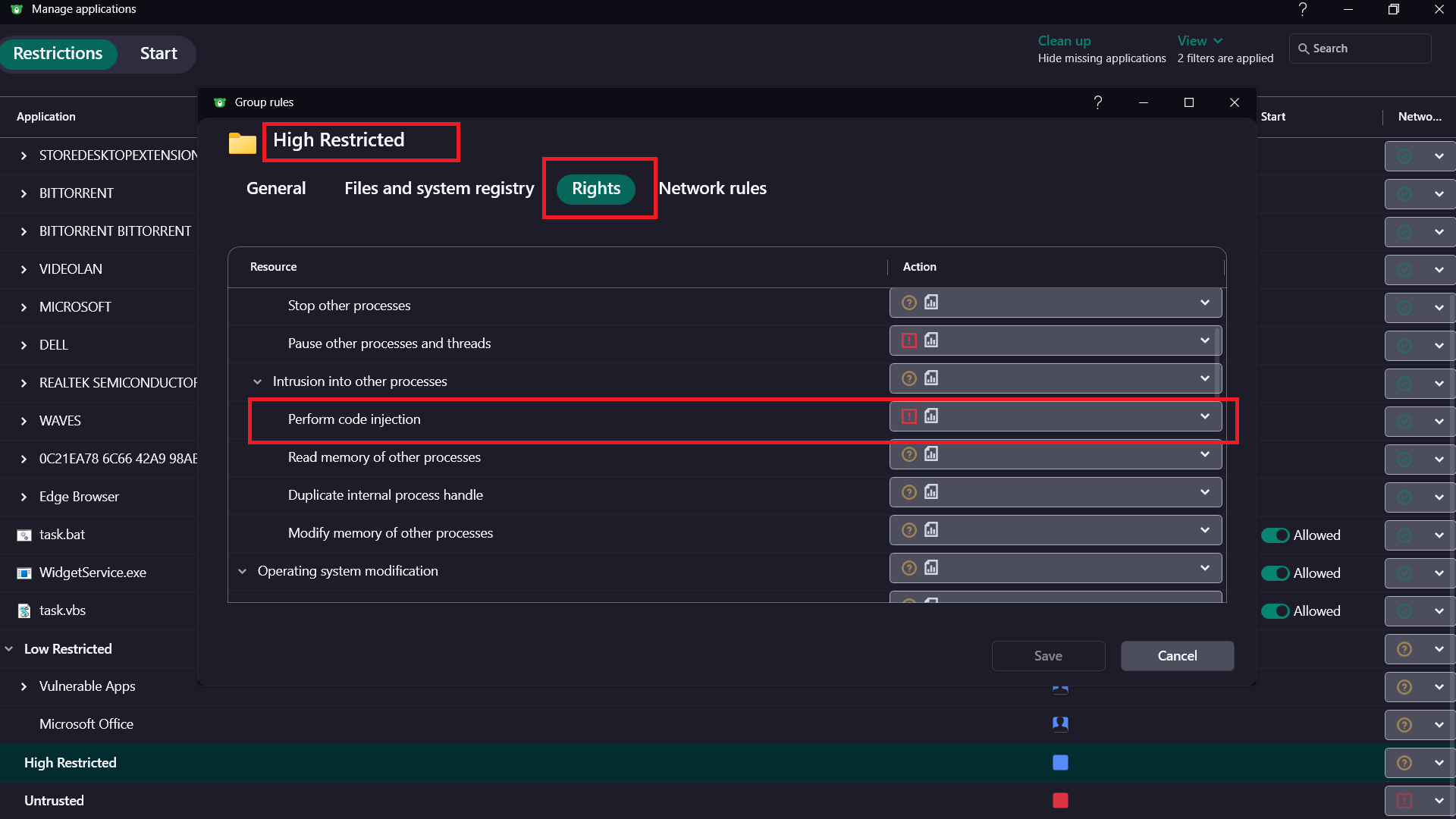
Task: Collapse the Intrusion into other processes group
Action: (x=257, y=381)
